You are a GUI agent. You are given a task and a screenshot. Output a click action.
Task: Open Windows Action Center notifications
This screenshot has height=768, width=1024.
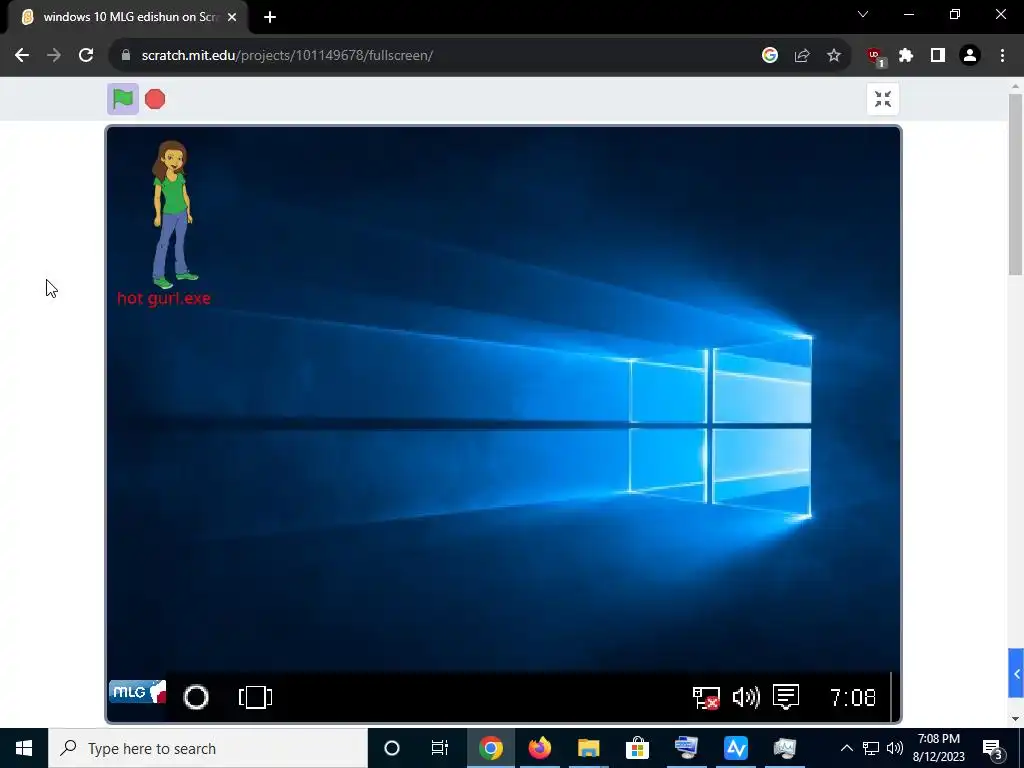tap(993, 749)
